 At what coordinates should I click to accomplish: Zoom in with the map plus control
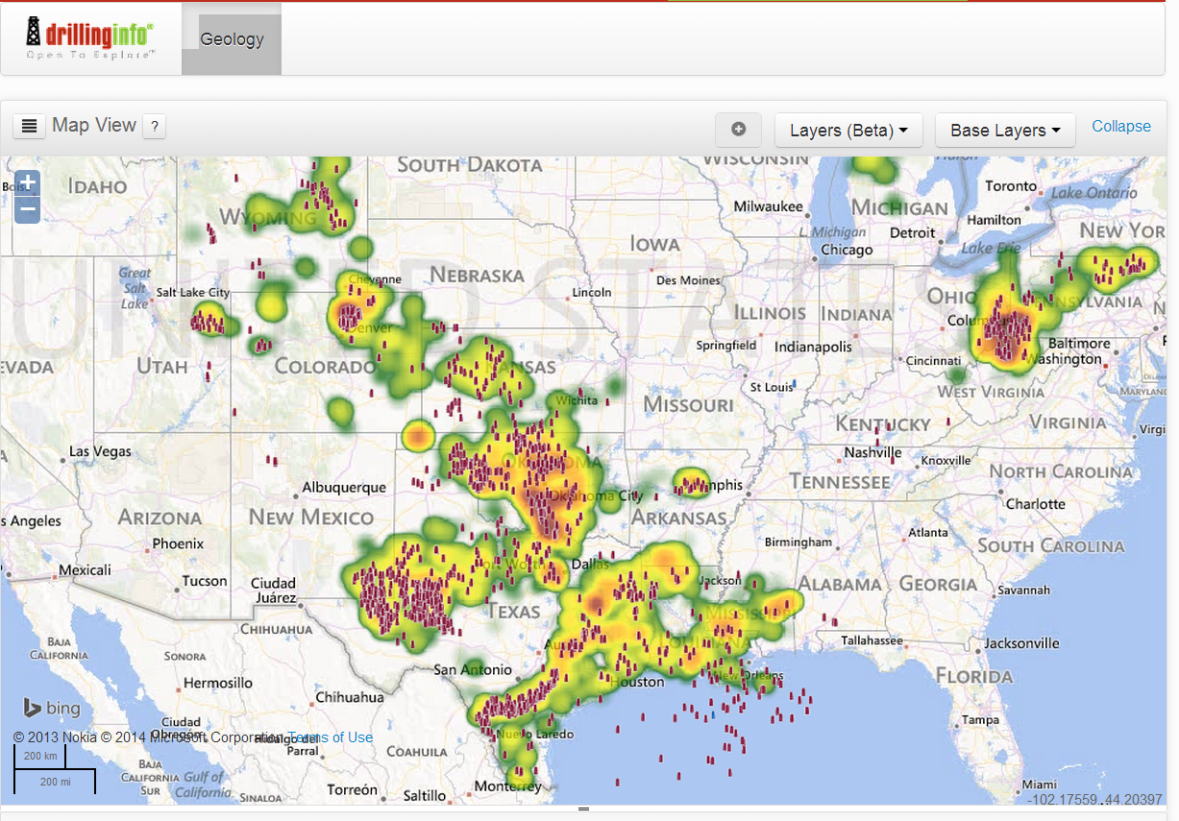27,183
